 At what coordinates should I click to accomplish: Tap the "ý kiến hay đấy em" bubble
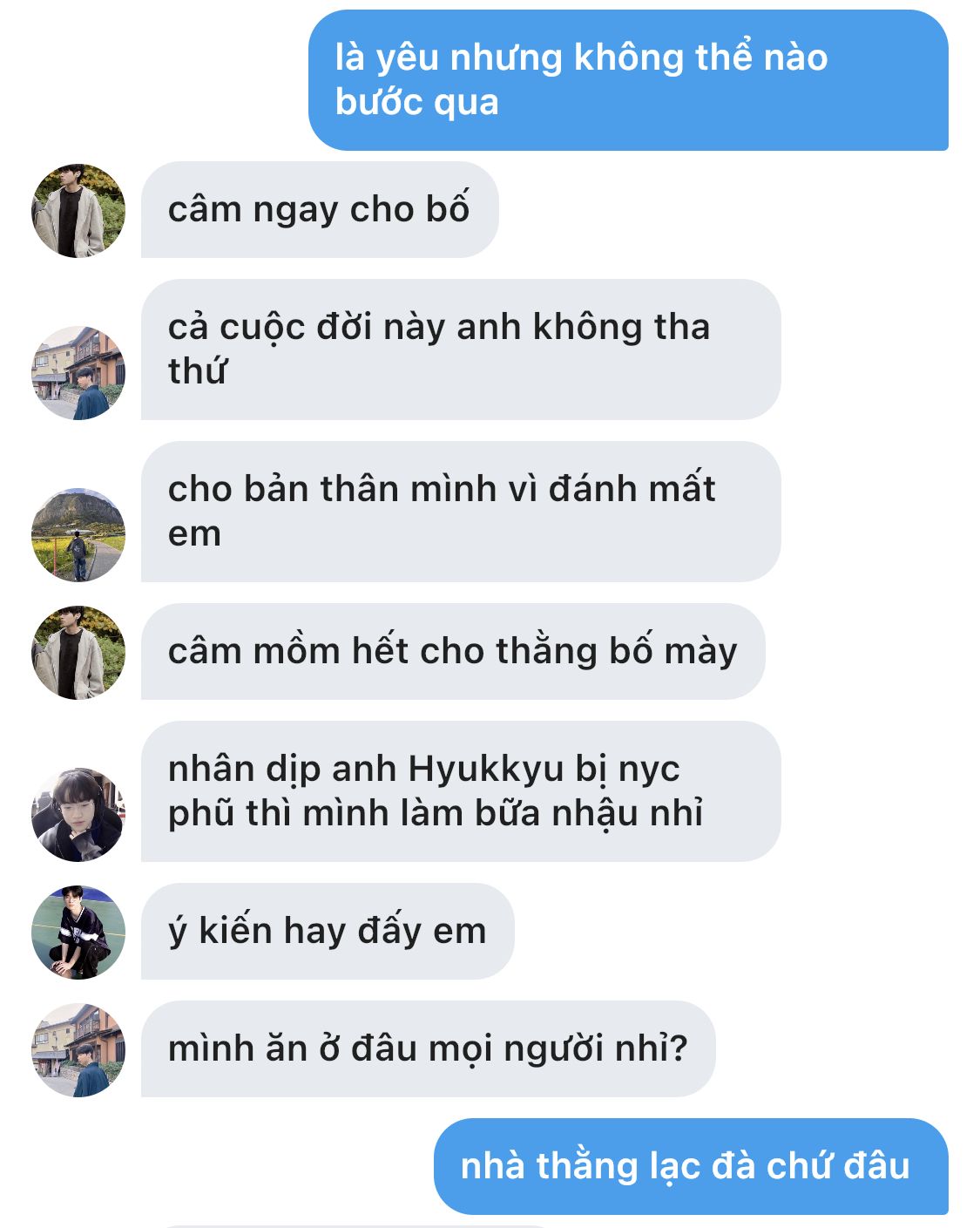[328, 932]
